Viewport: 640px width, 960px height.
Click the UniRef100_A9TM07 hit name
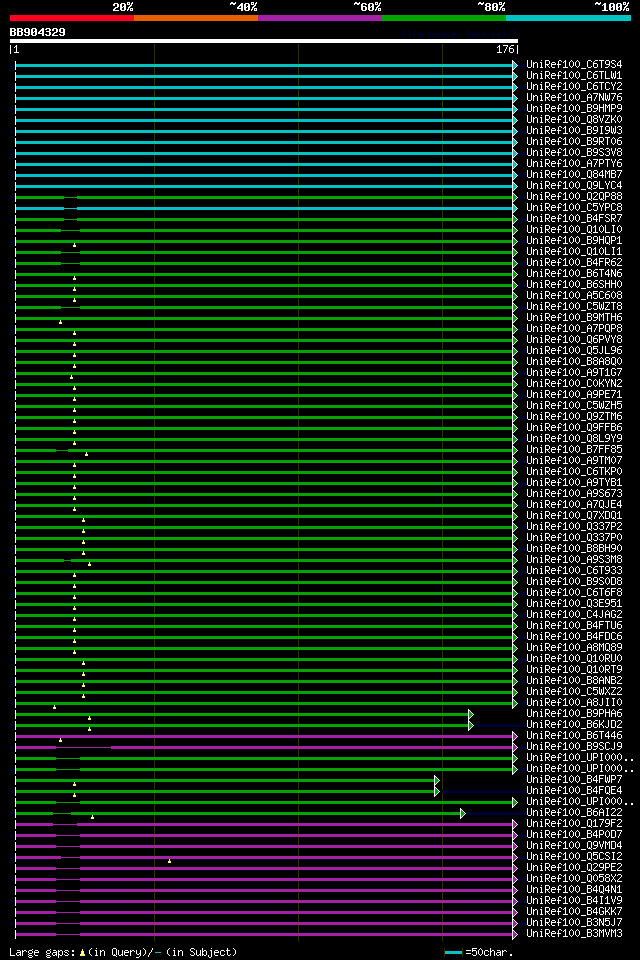[574, 461]
